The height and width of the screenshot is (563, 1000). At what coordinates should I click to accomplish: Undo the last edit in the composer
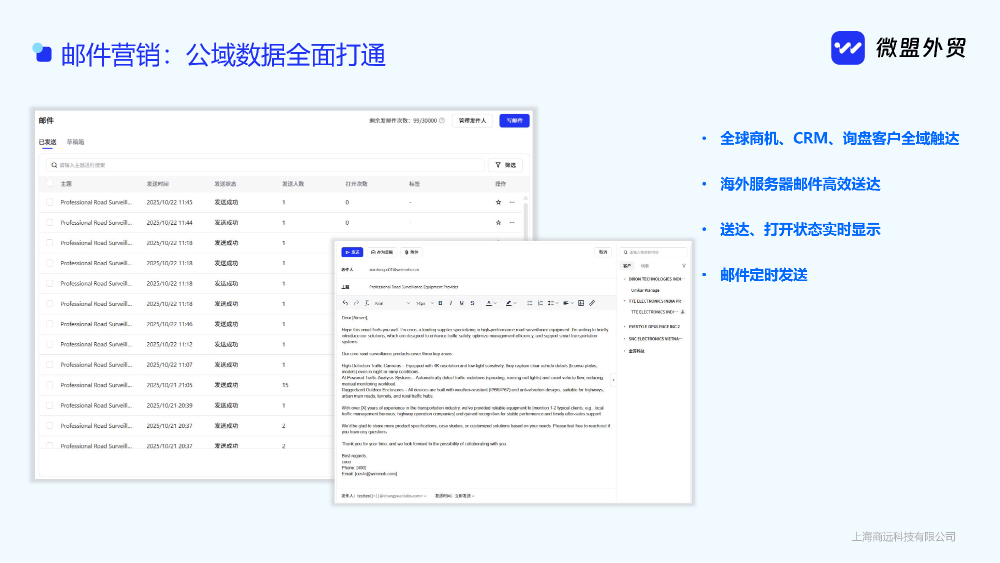click(345, 303)
